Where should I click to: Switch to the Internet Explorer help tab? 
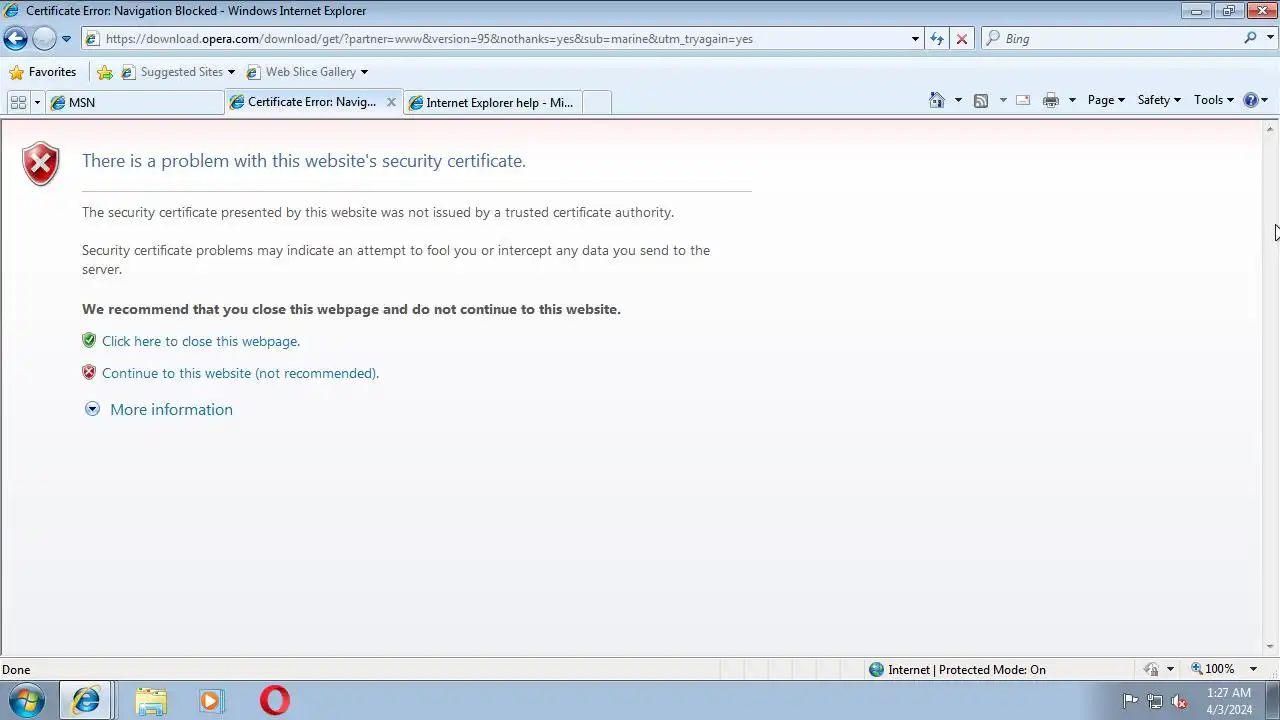click(x=491, y=102)
